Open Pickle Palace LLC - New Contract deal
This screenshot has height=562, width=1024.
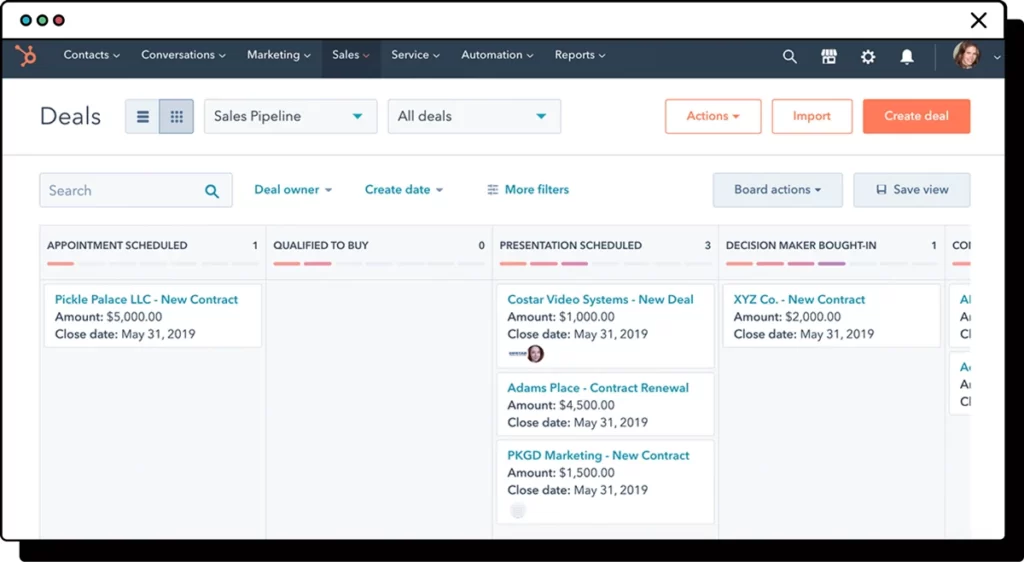tap(146, 299)
